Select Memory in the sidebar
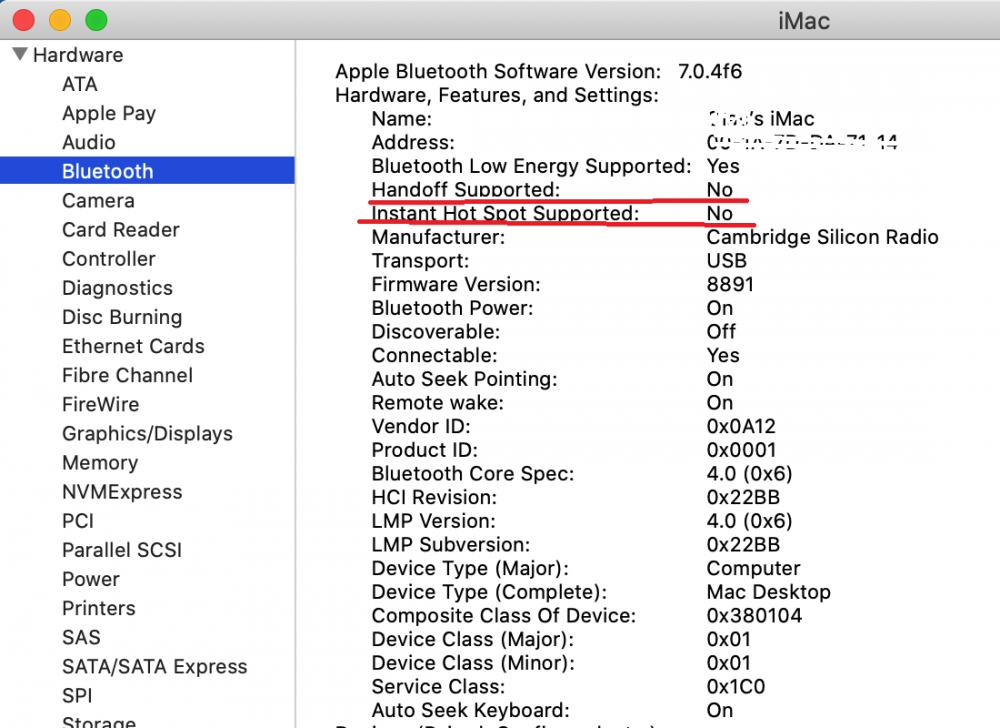The height and width of the screenshot is (728, 1000). point(100,463)
